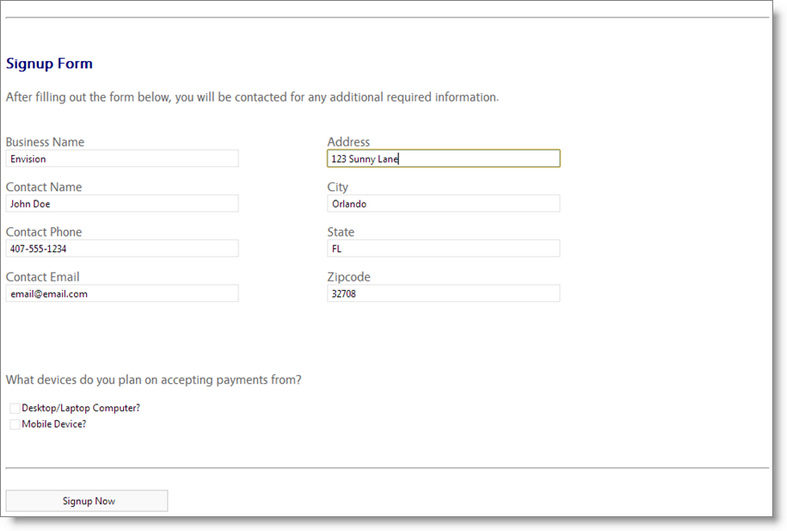Click the "Address" label above the field
This screenshot has height=531, width=787.
[x=348, y=142]
